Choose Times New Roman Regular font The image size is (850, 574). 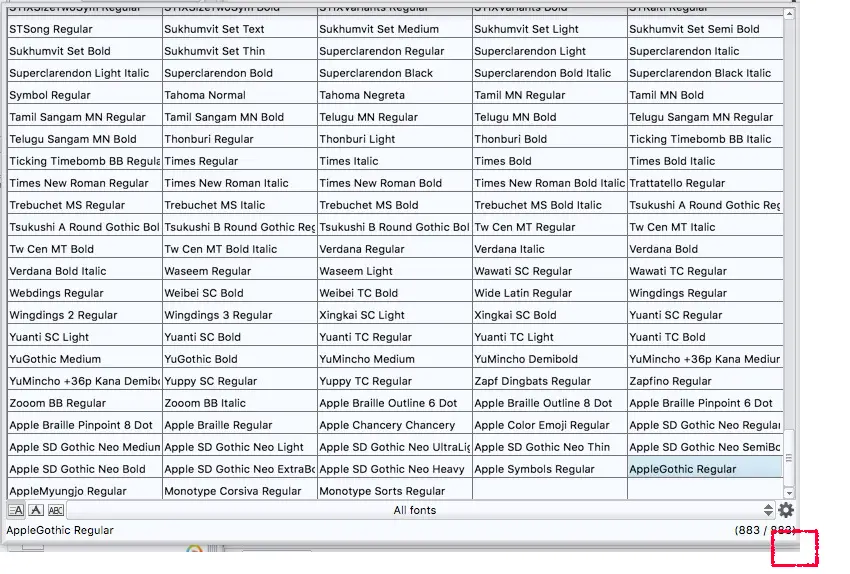point(85,183)
